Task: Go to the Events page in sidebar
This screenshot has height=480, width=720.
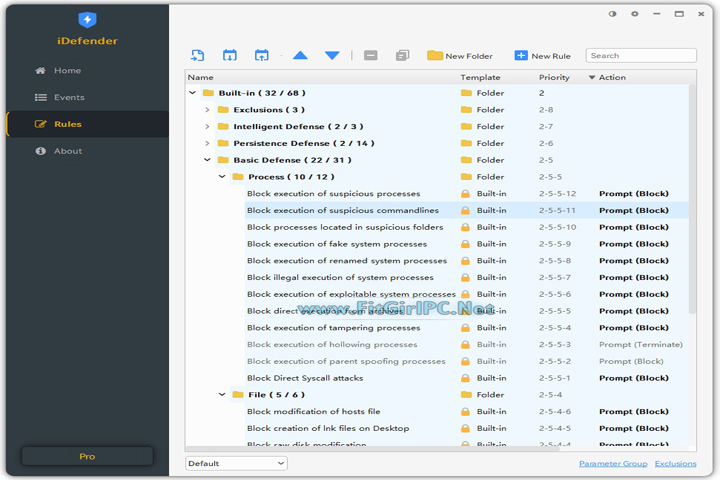Action: point(68,97)
